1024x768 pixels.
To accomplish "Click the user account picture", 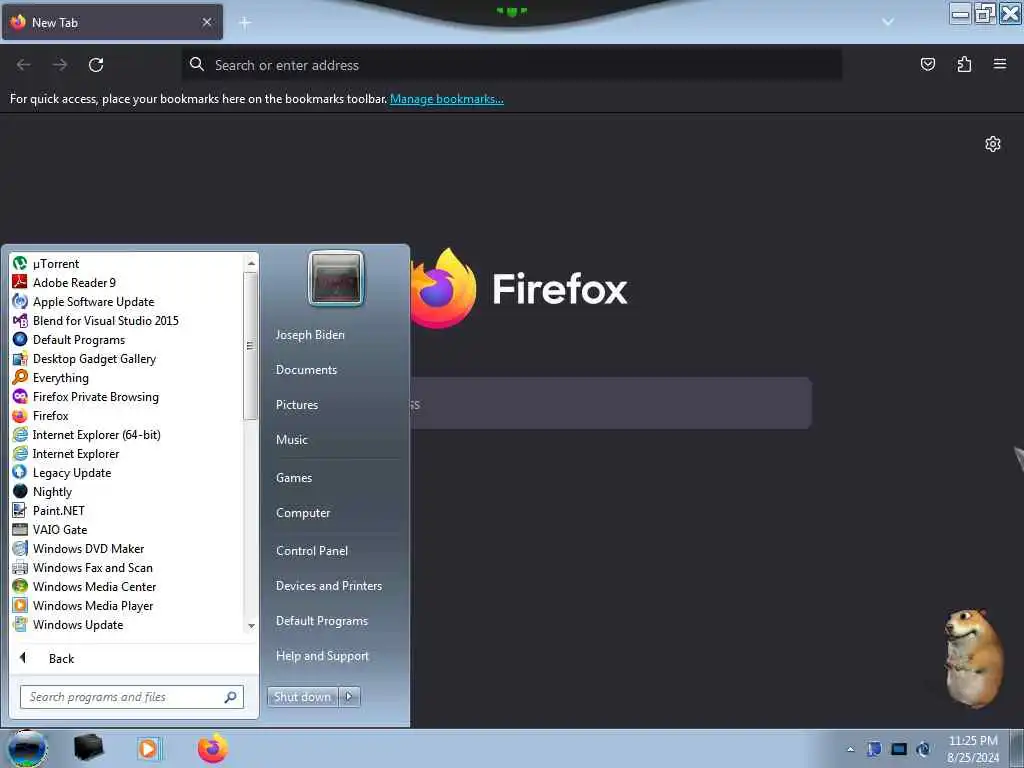I will point(336,278).
